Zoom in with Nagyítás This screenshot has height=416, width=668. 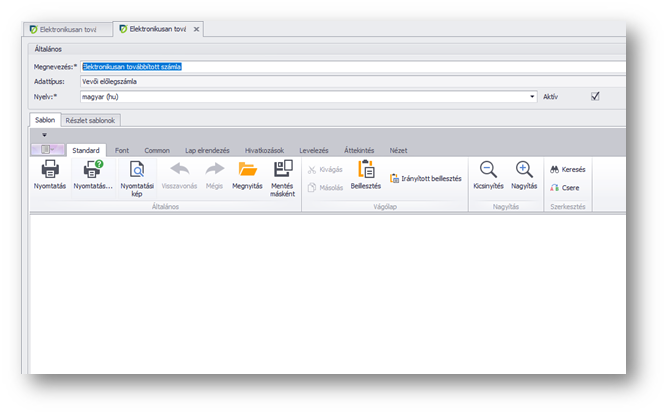pyautogui.click(x=524, y=171)
